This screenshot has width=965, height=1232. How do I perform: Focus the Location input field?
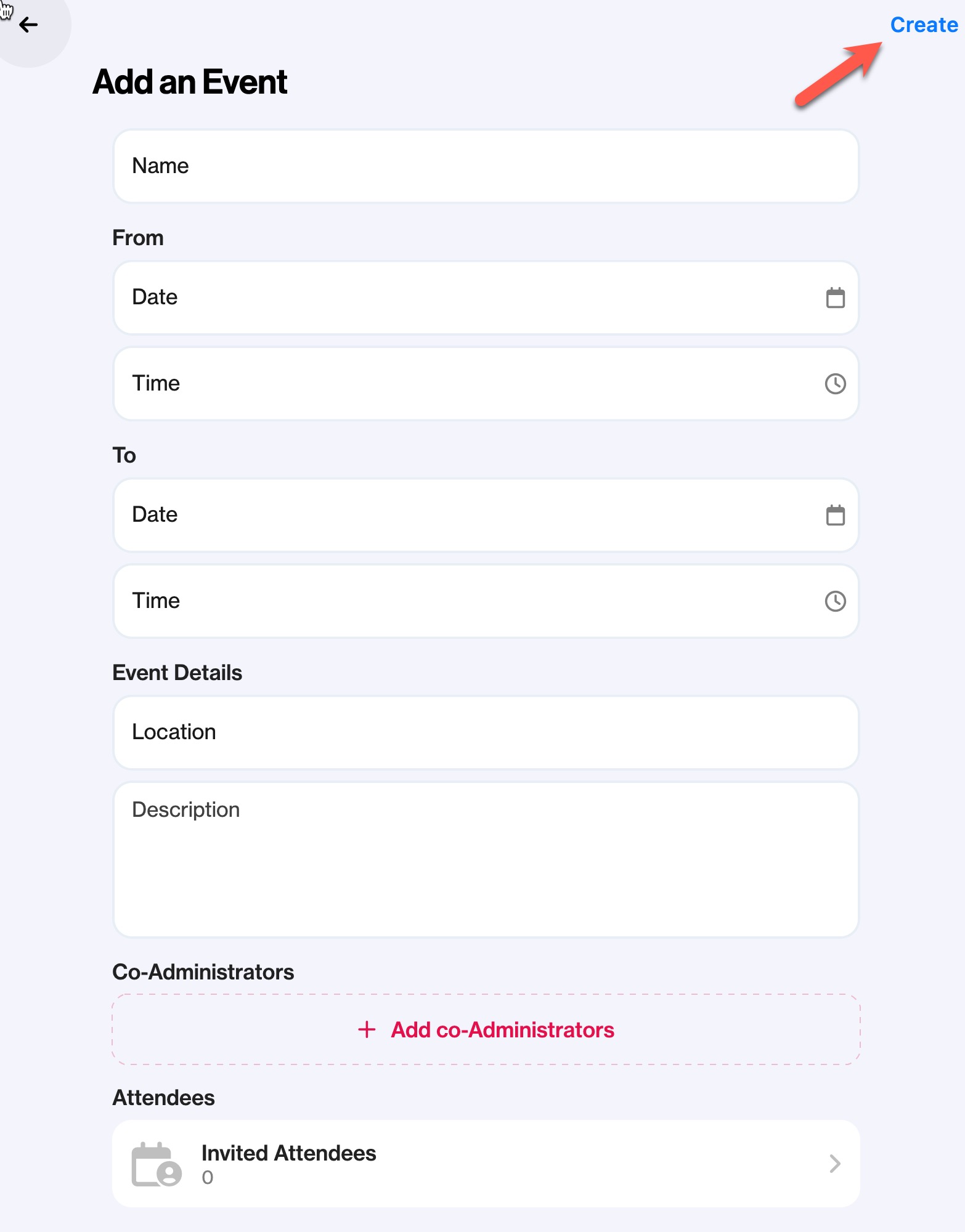(x=486, y=732)
